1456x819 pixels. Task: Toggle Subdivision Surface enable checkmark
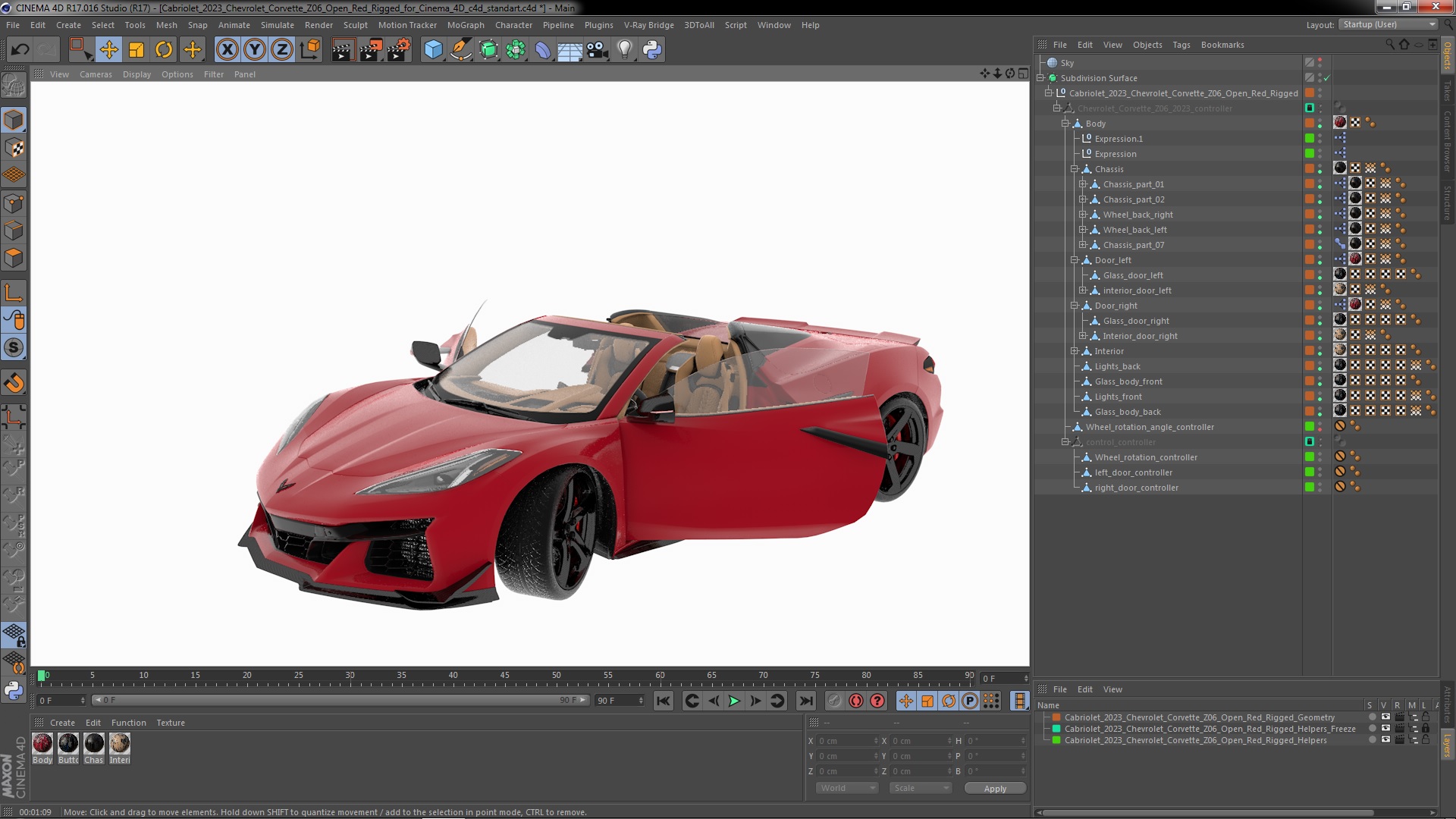pyautogui.click(x=1326, y=78)
